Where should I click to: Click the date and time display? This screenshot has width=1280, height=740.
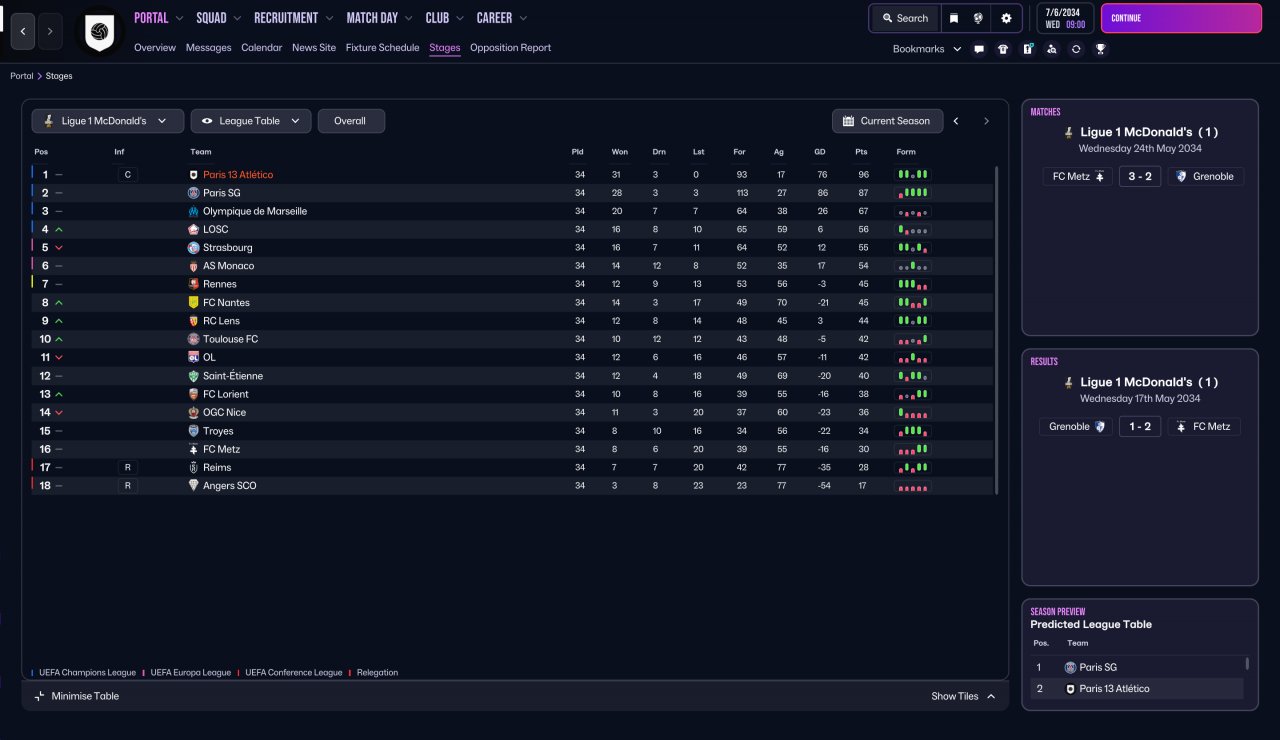(x=1066, y=18)
